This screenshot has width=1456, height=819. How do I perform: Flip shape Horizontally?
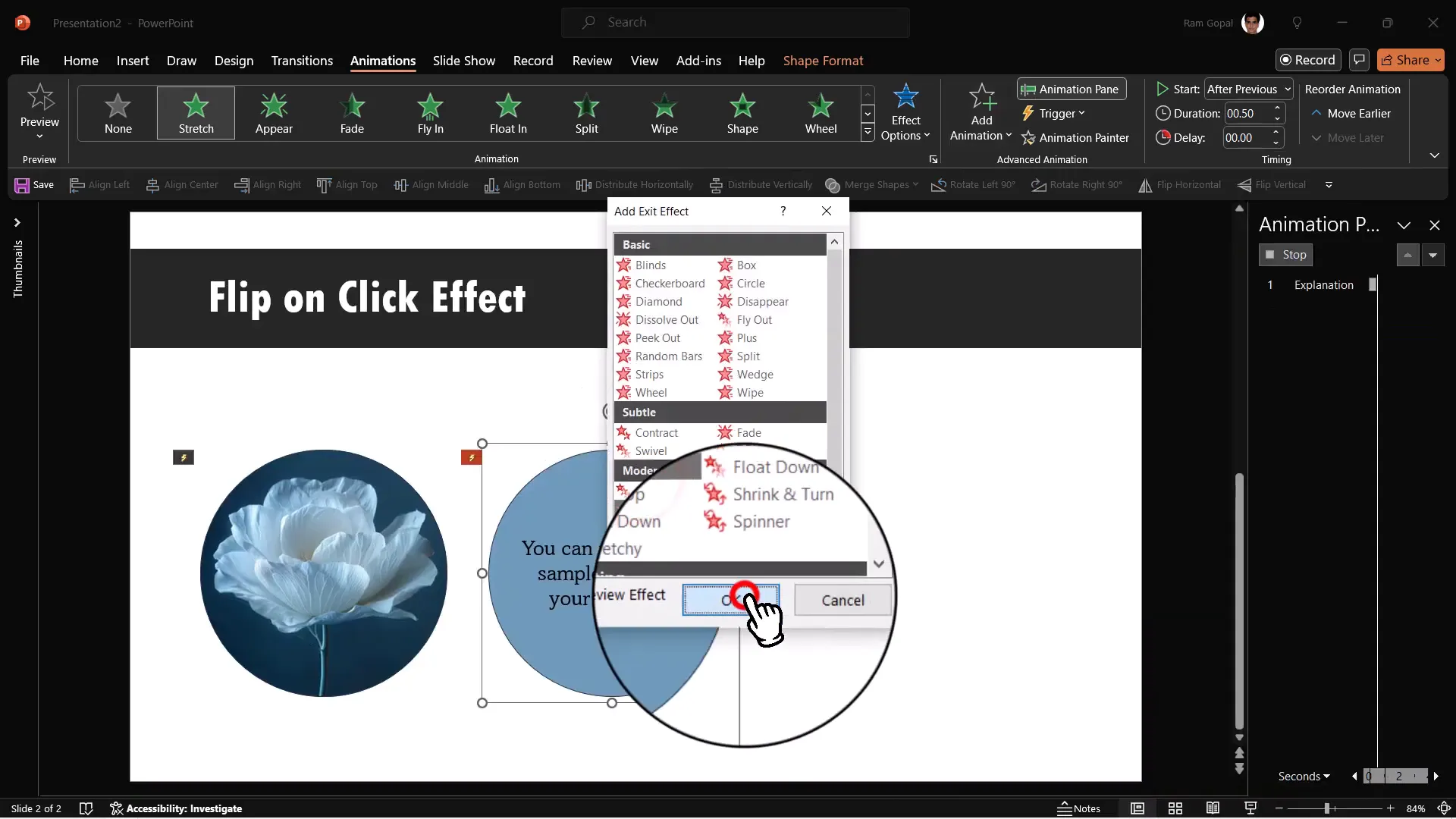(x=1180, y=185)
